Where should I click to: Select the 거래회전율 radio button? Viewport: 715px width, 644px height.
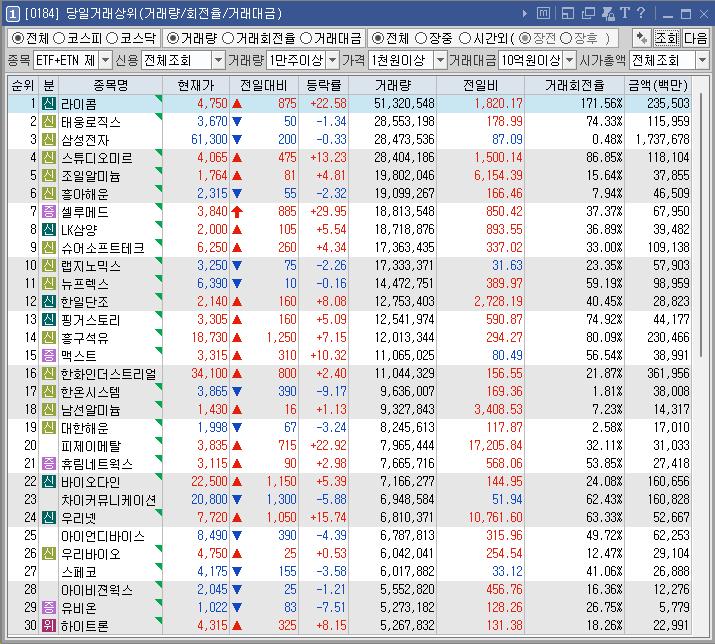pyautogui.click(x=227, y=38)
